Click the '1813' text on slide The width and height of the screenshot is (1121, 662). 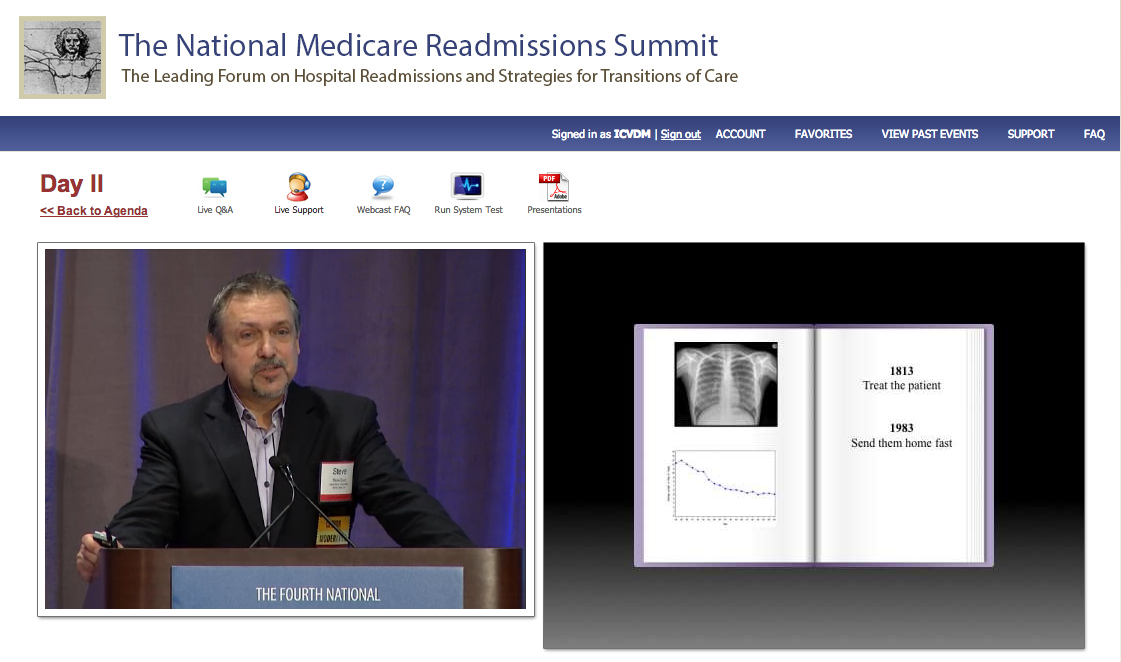tap(902, 370)
